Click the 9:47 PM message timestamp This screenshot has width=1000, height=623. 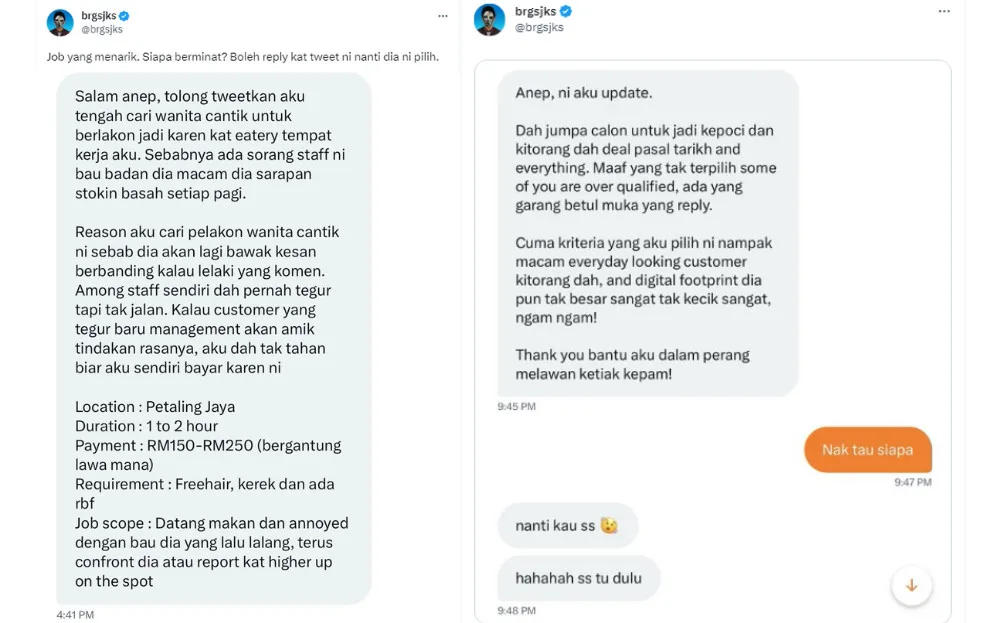[913, 482]
